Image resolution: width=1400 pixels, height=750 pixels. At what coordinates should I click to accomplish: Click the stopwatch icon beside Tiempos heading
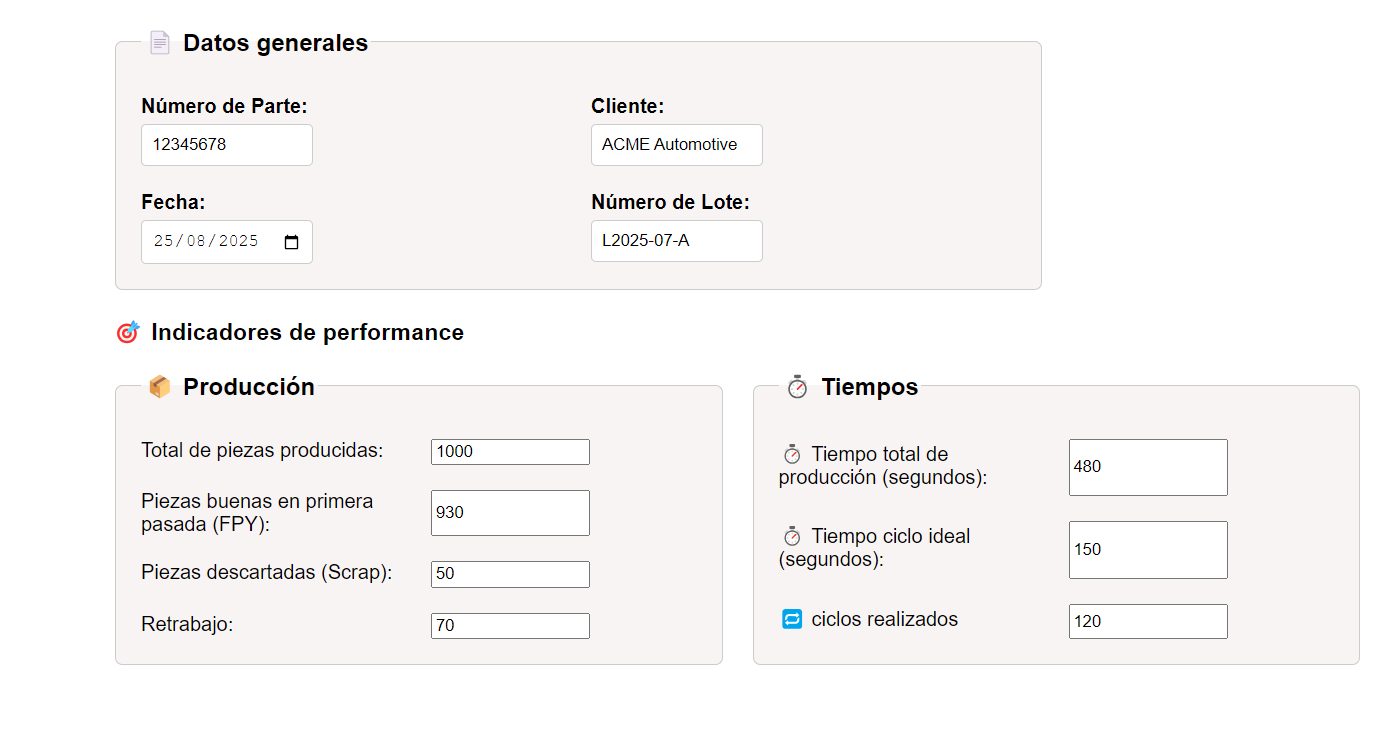[797, 387]
